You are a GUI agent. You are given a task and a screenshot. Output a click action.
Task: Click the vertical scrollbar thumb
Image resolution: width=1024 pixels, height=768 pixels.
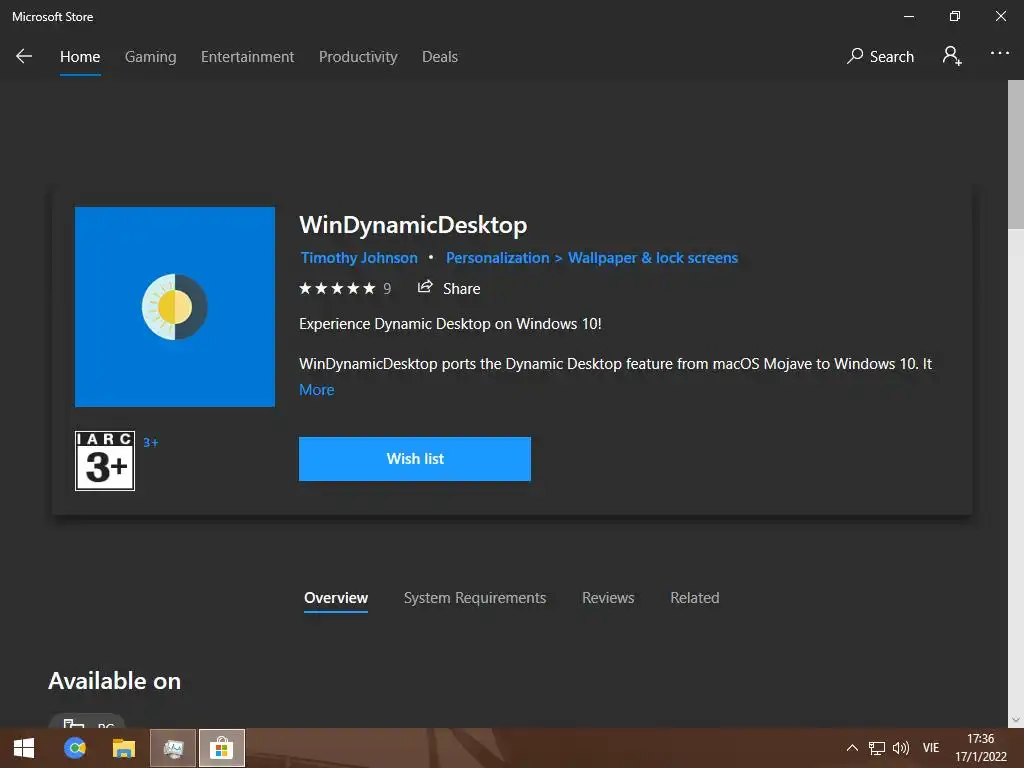click(x=1016, y=154)
